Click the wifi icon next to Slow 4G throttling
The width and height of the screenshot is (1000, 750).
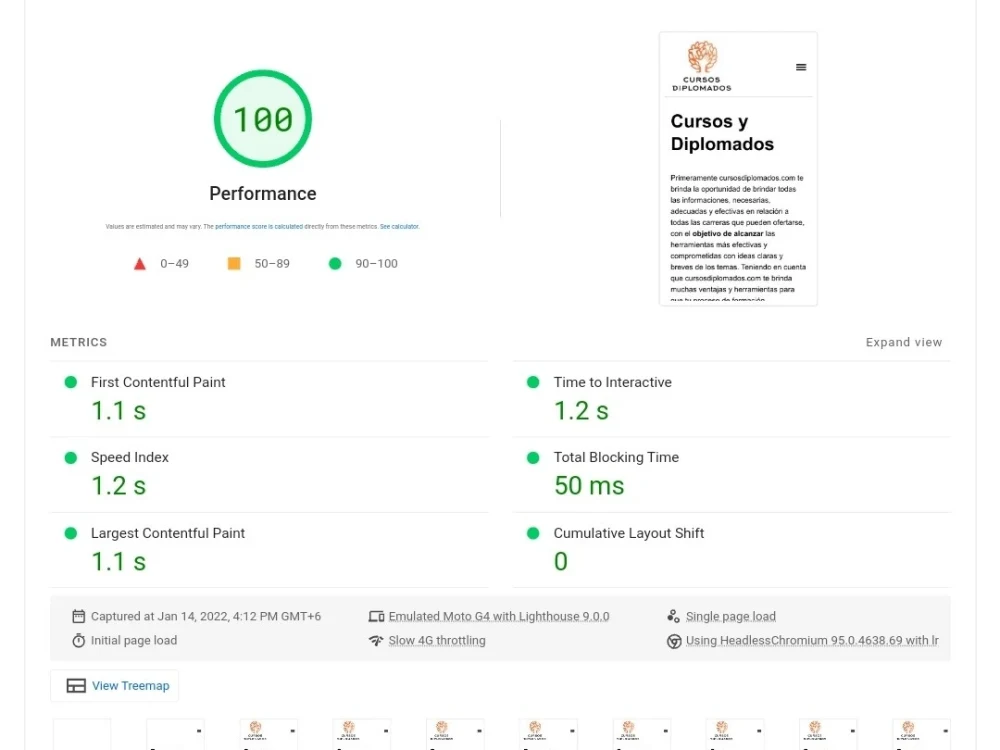376,640
